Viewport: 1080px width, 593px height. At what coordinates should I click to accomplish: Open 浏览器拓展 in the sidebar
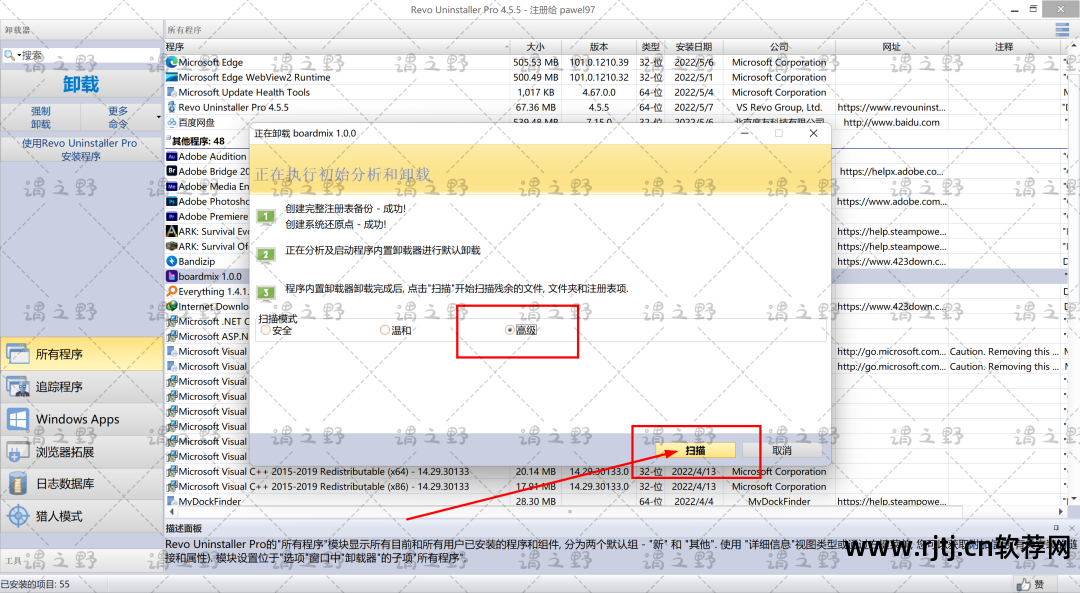(81, 452)
